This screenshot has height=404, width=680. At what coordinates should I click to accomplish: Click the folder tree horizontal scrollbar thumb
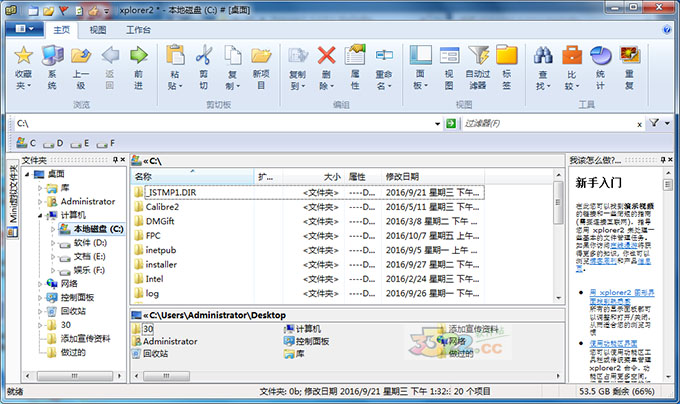click(x=75, y=376)
